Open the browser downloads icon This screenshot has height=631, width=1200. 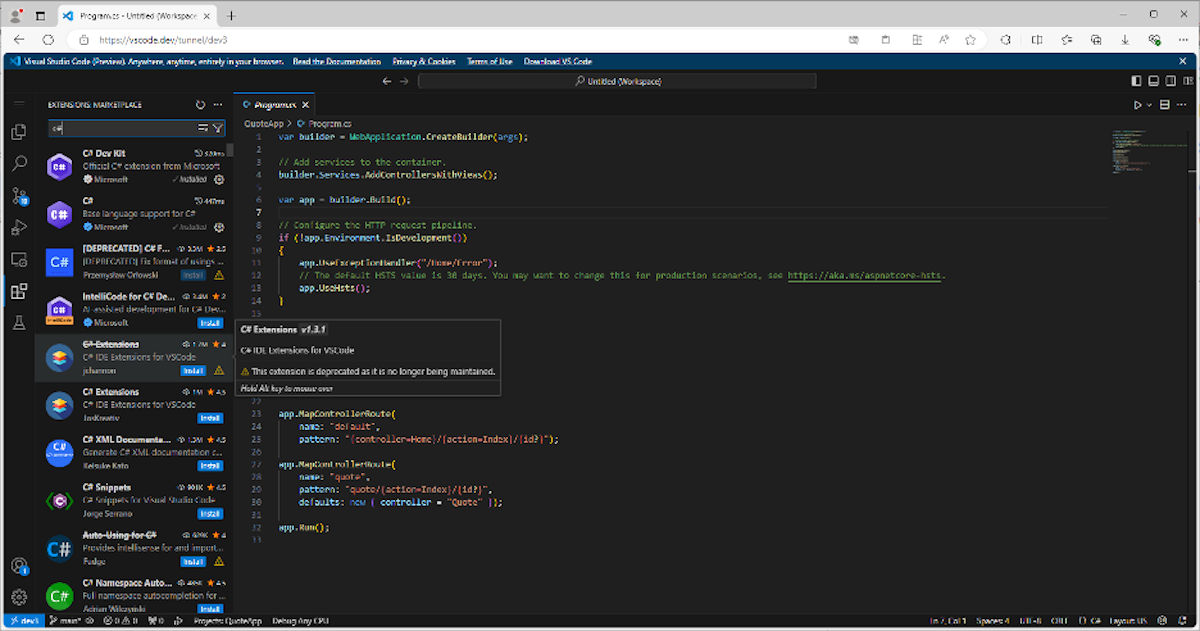coord(1125,39)
